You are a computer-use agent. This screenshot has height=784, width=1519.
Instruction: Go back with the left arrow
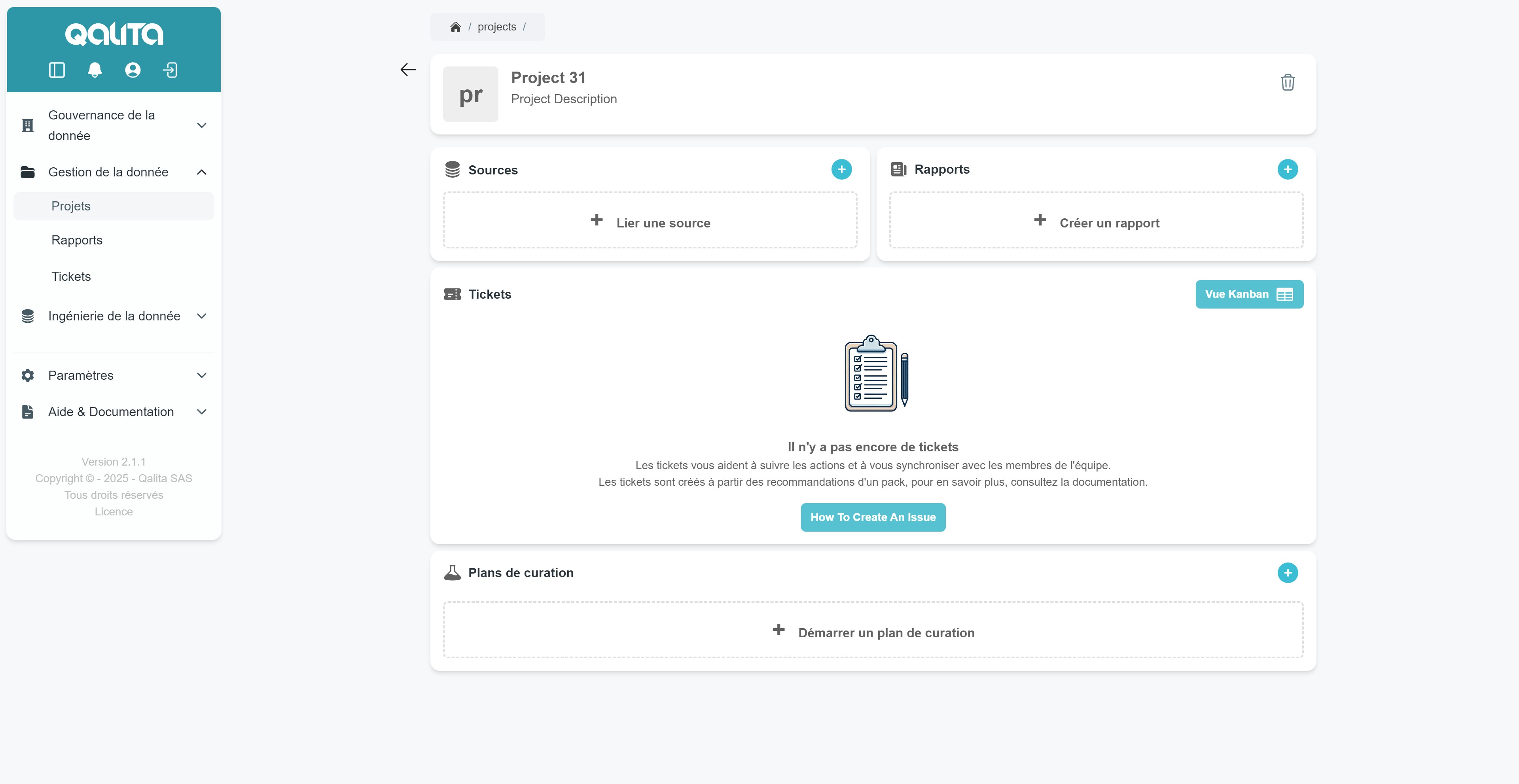408,70
